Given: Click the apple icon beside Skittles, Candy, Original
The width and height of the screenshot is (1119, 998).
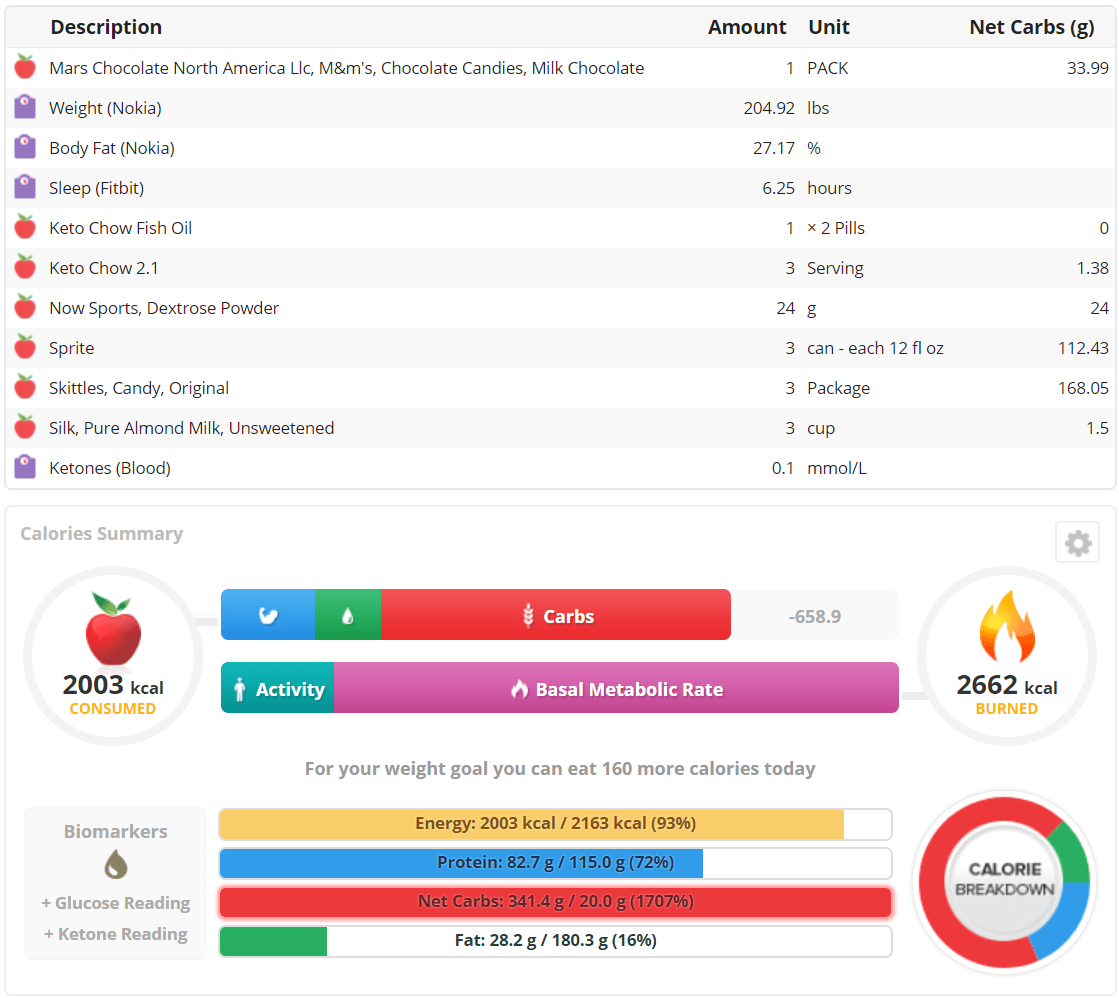Looking at the screenshot, I should (x=25, y=387).
